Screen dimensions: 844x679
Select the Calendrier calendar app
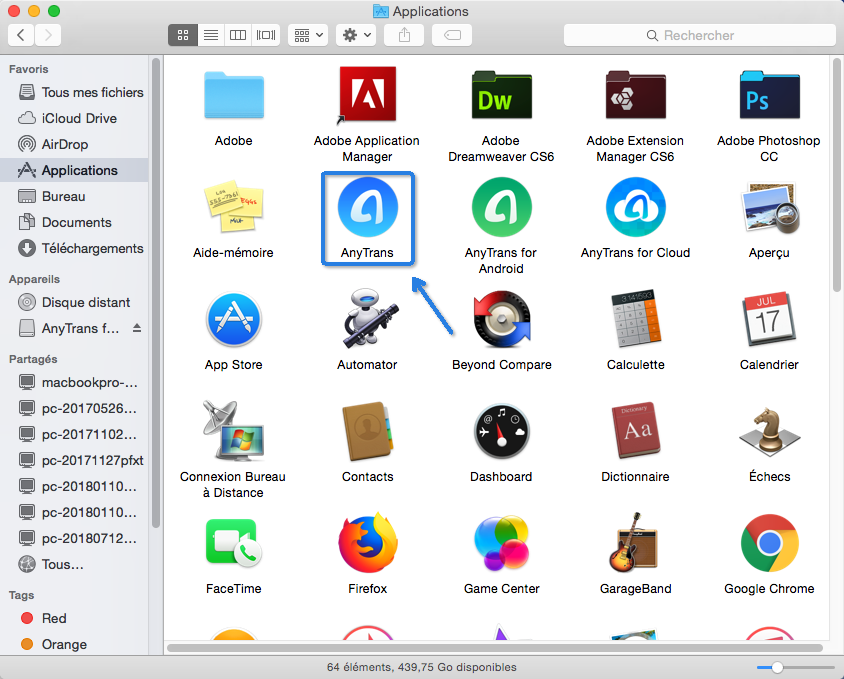tap(769, 319)
